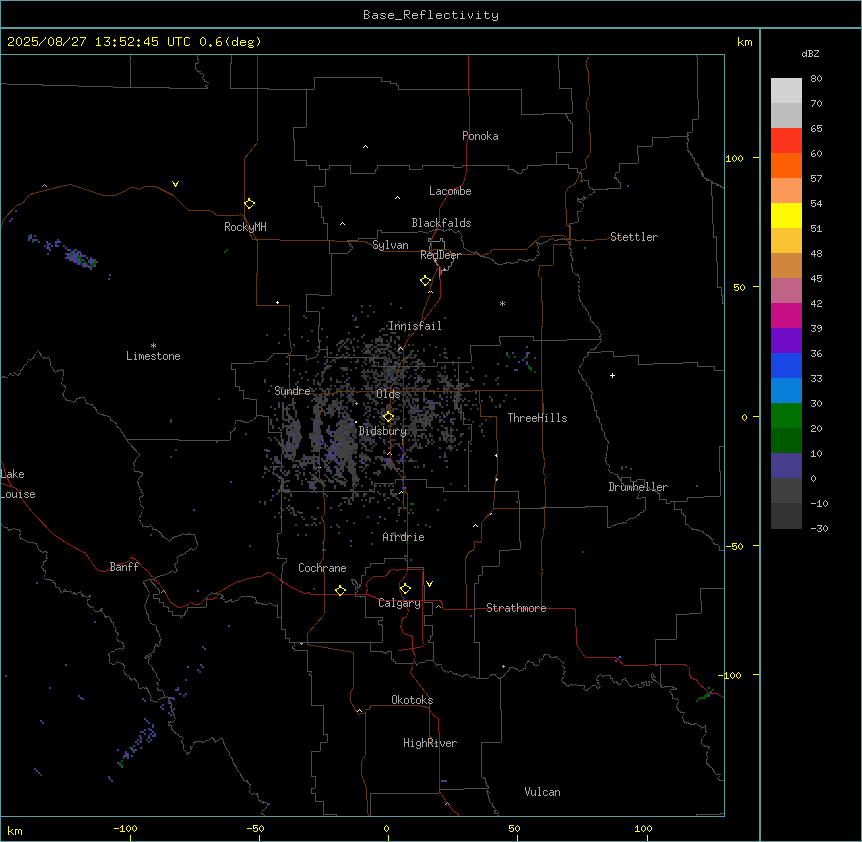Click the yellow station marker near RockyMH
The image size is (862, 842).
click(x=249, y=203)
